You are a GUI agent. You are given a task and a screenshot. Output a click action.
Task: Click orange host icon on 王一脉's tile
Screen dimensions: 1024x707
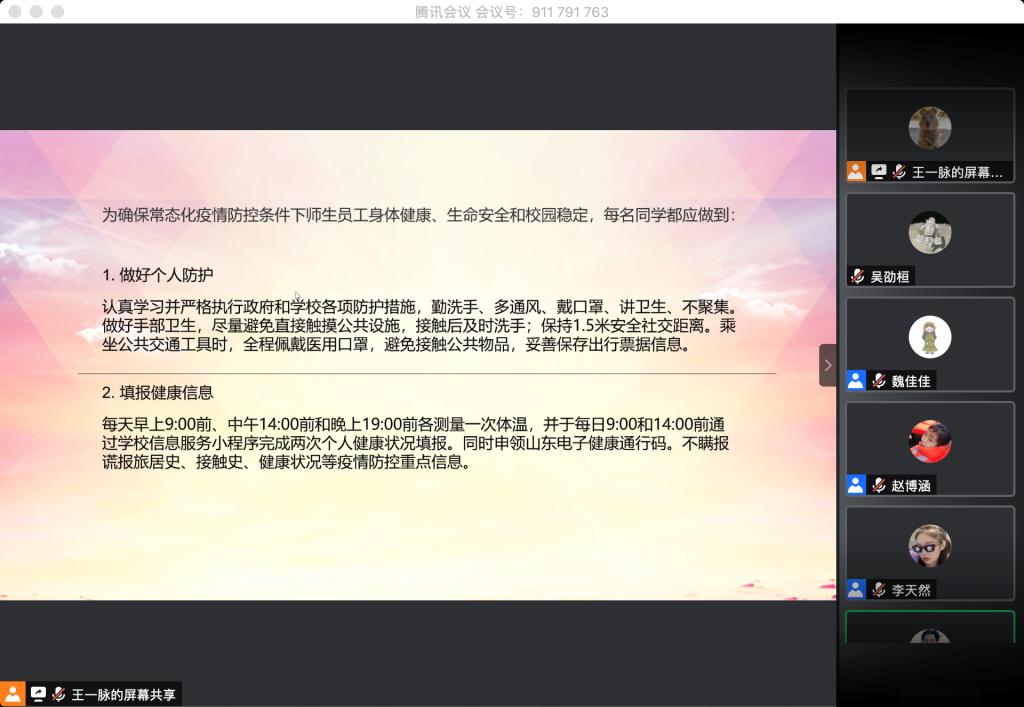pyautogui.click(x=856, y=172)
